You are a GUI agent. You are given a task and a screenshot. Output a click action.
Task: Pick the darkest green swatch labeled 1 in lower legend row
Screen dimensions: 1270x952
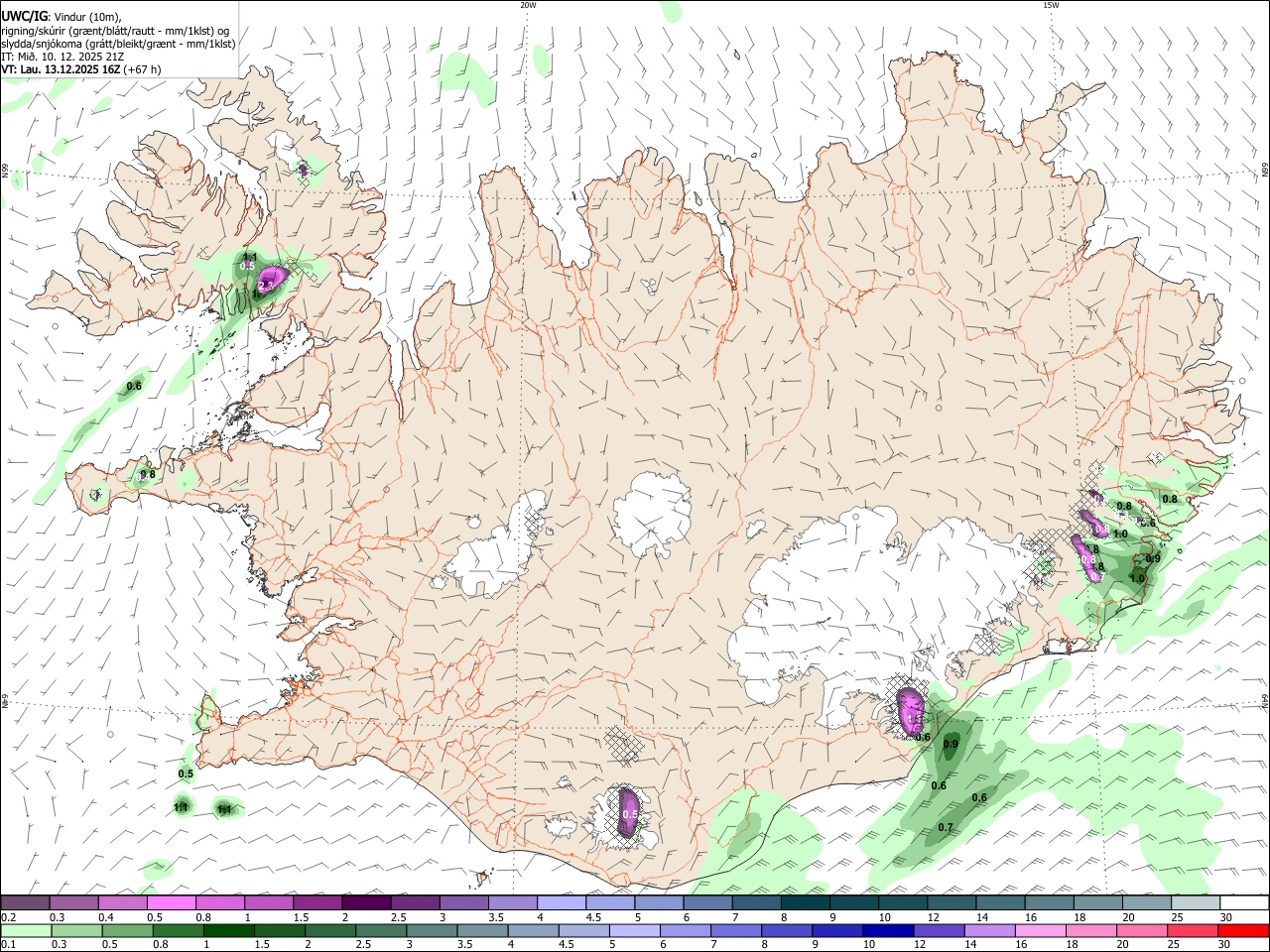[228, 930]
